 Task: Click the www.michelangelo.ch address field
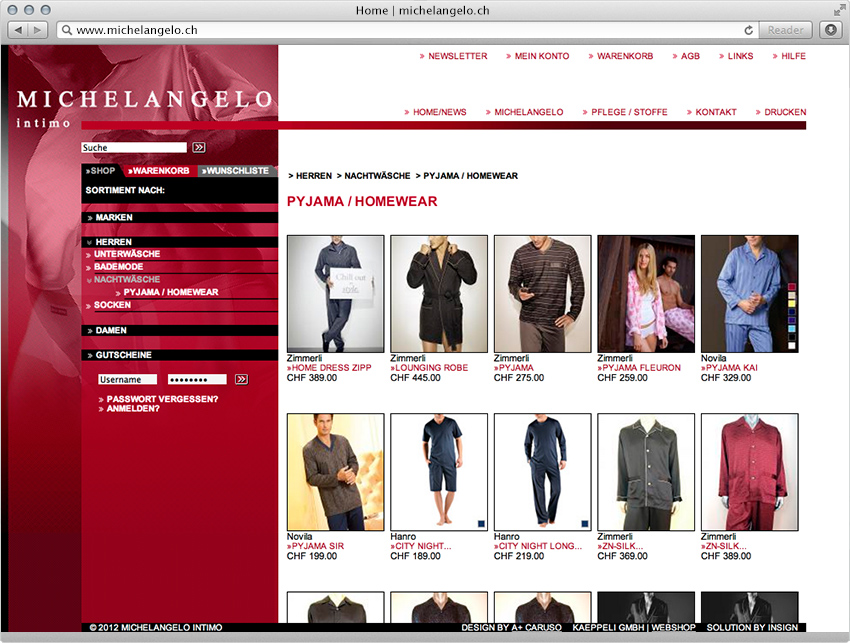click(401, 30)
